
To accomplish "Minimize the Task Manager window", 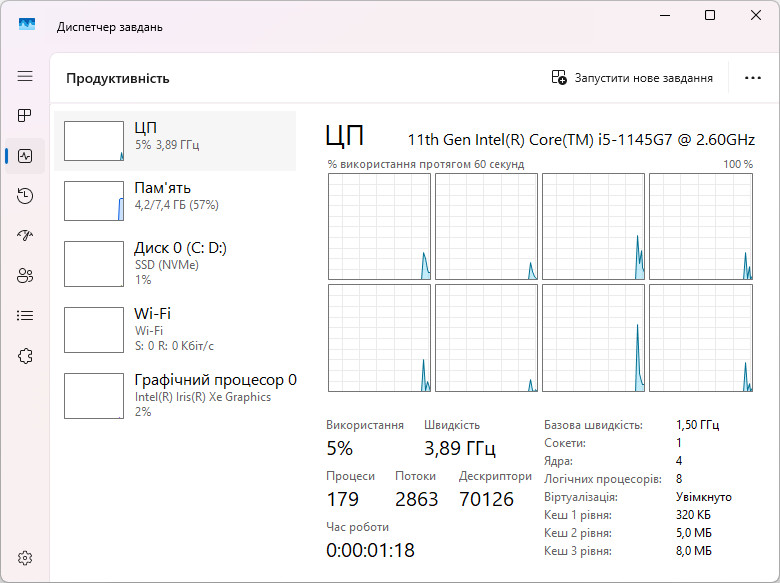I will pyautogui.click(x=665, y=15).
